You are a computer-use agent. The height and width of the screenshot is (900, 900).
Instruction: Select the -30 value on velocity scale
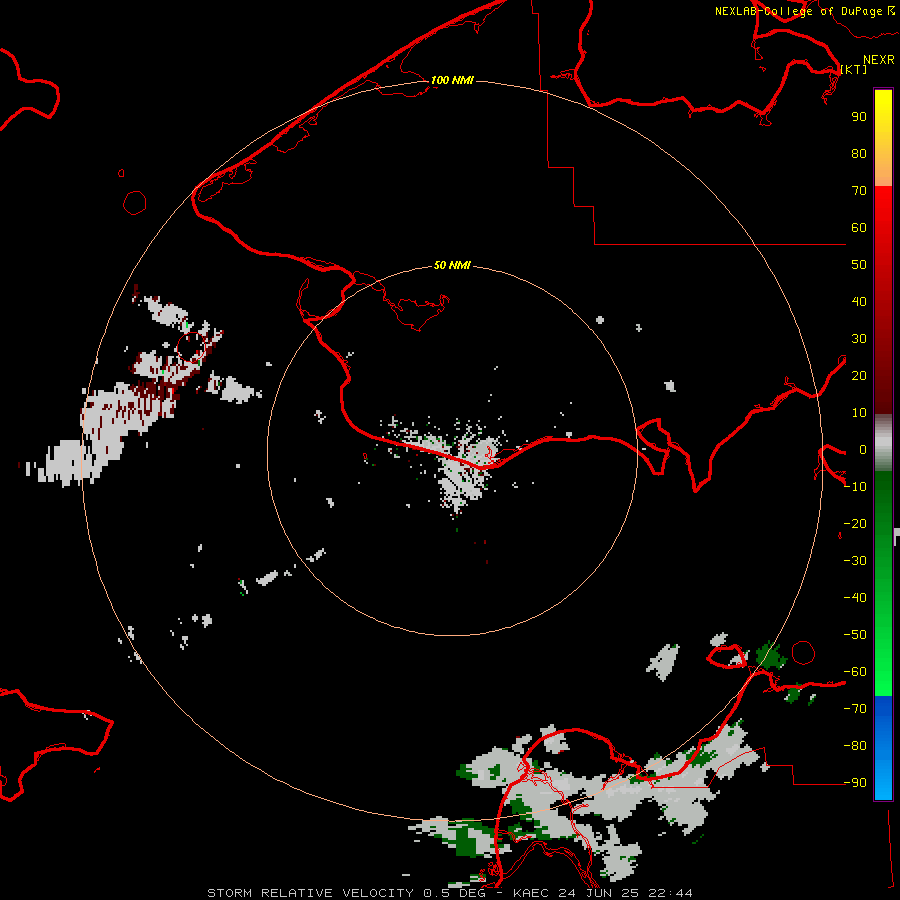click(x=855, y=561)
